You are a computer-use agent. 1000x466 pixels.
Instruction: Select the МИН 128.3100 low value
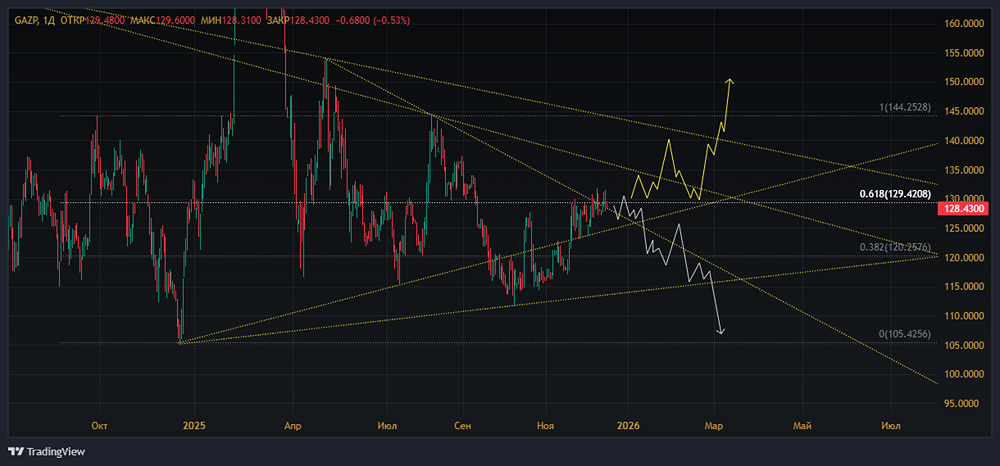point(231,20)
